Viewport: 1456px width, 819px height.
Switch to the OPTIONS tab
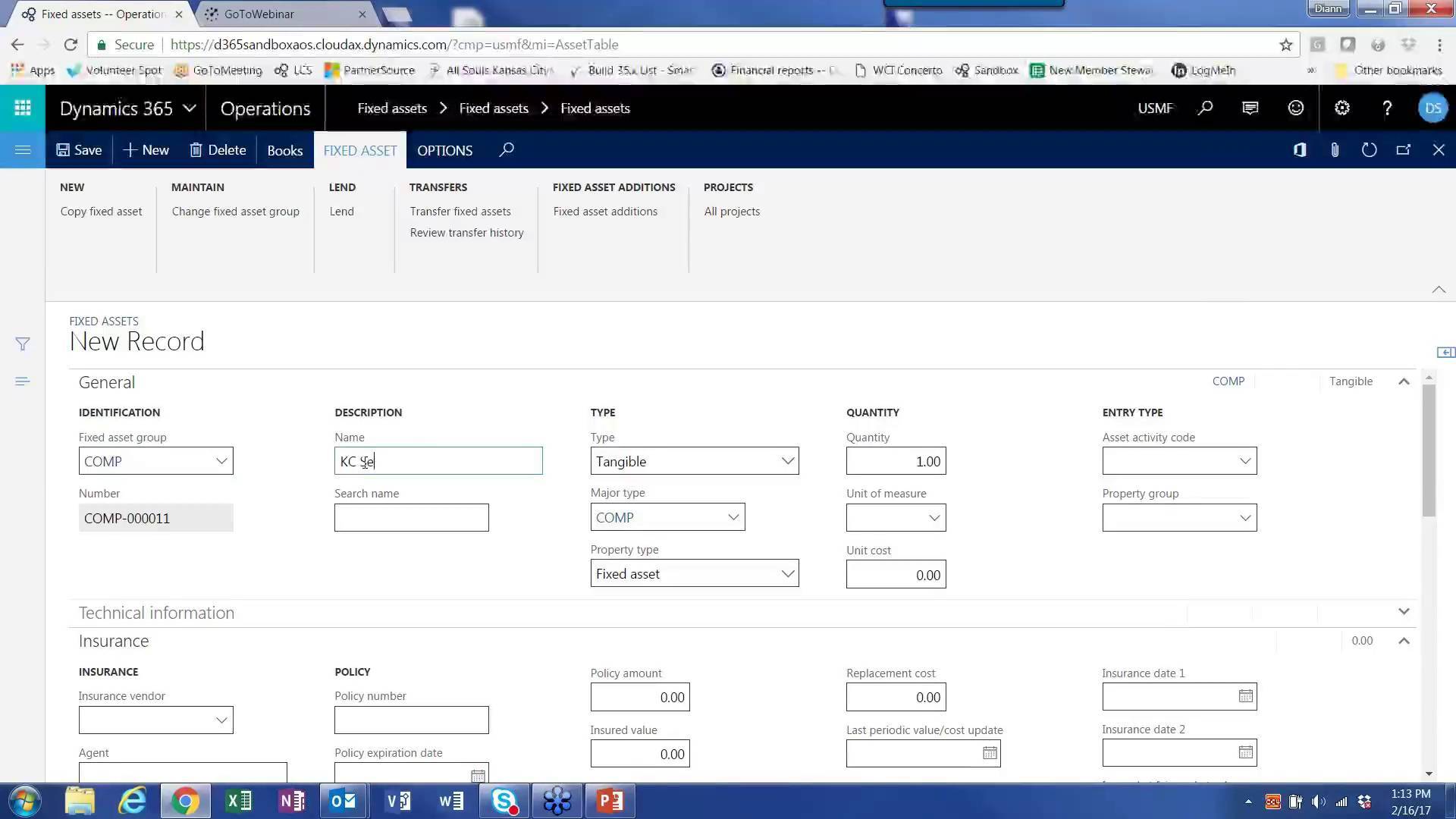(444, 150)
